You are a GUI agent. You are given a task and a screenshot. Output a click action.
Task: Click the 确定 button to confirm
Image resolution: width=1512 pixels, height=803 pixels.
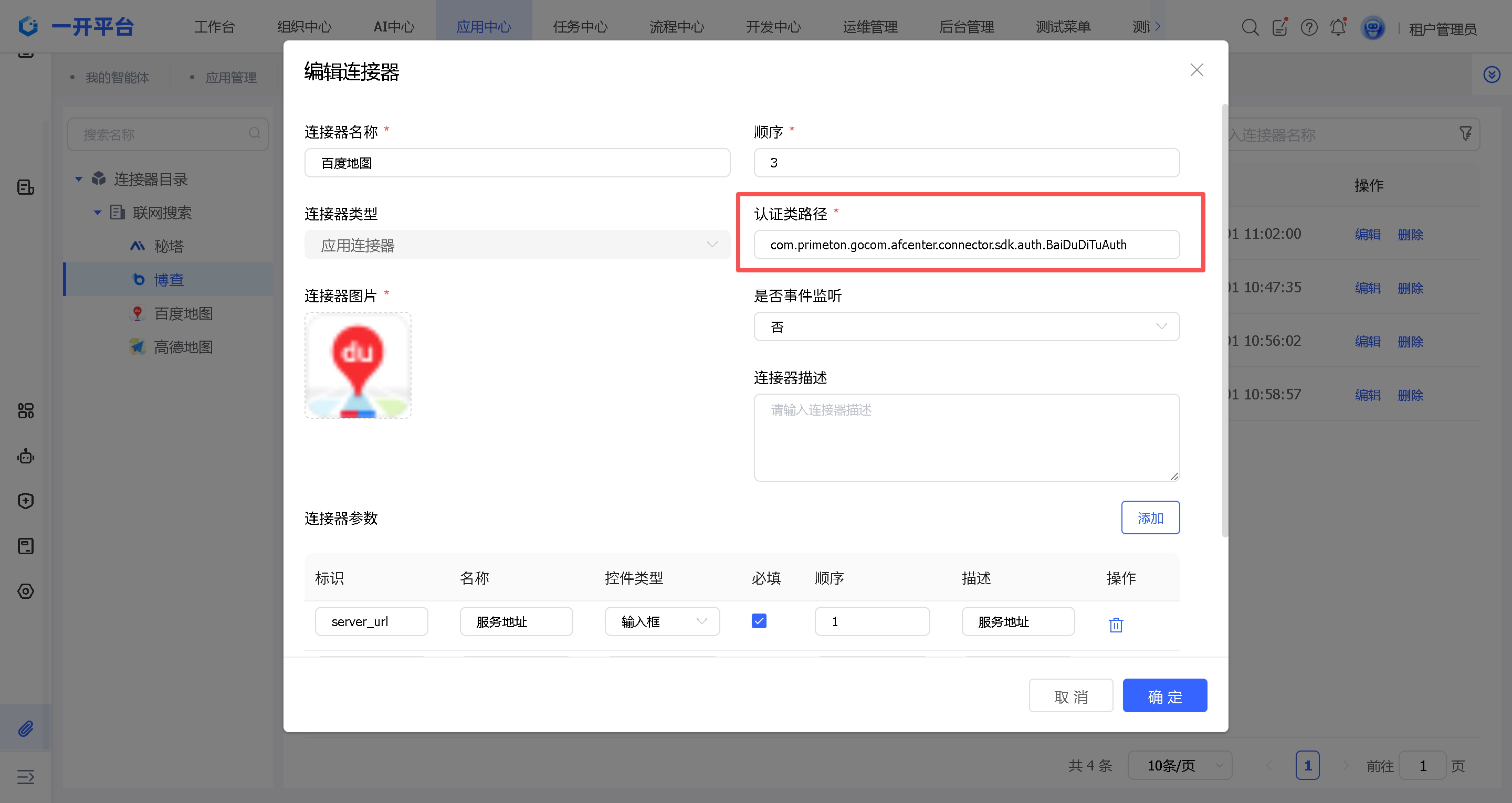[1164, 696]
